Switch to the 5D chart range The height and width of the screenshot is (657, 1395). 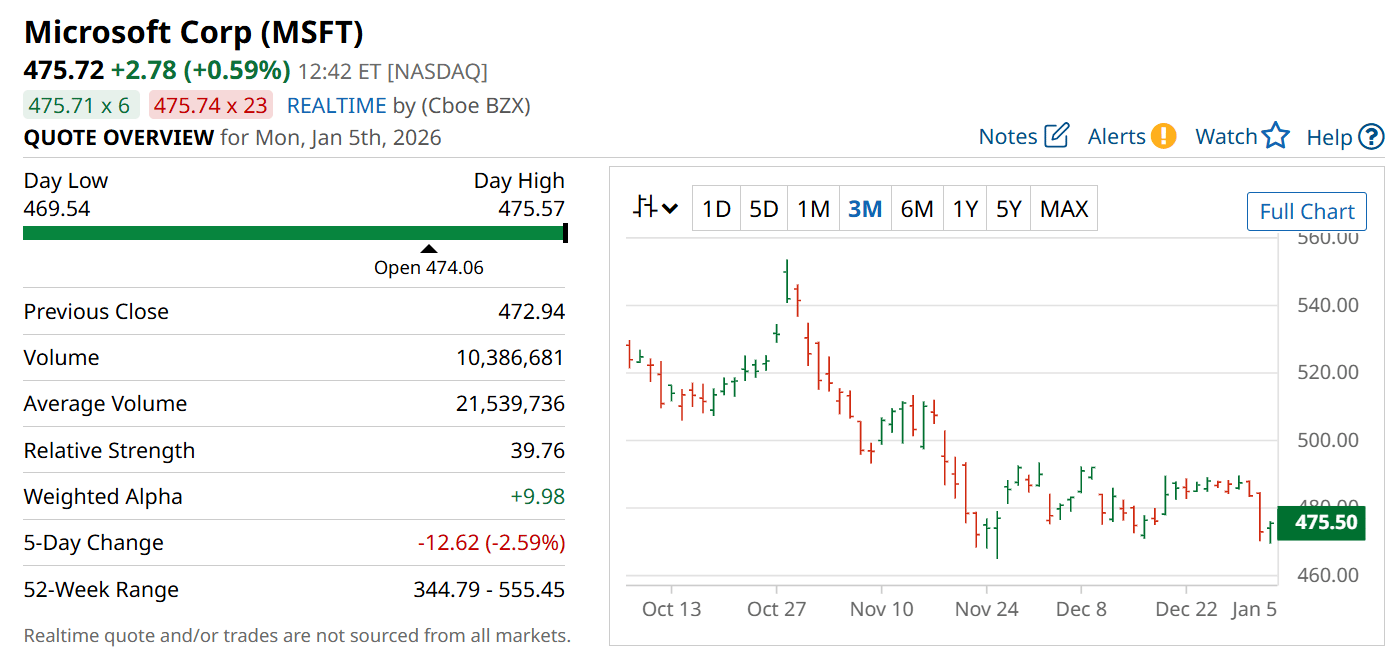(x=764, y=209)
